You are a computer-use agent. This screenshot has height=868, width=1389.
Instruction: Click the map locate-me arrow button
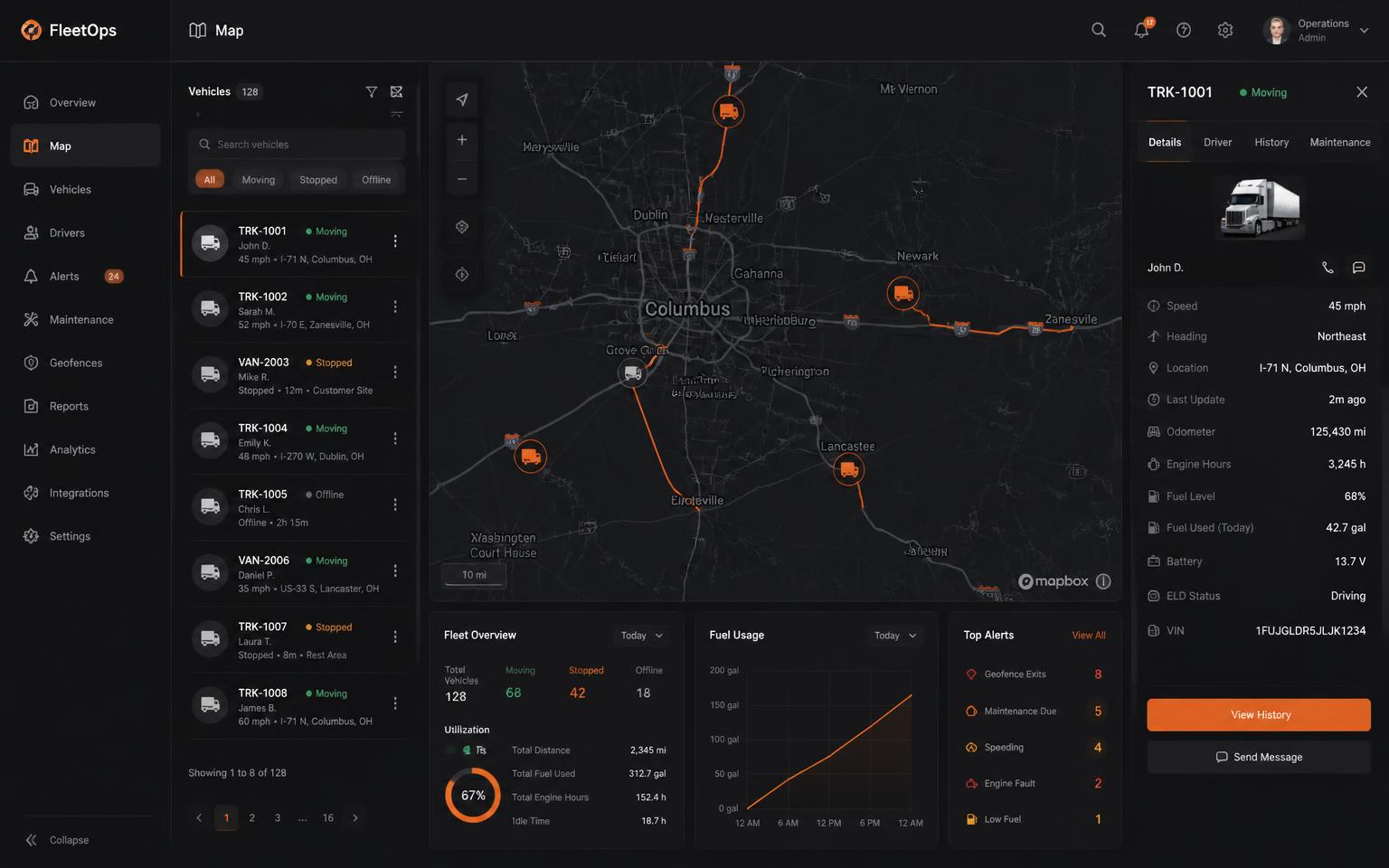[x=462, y=99]
